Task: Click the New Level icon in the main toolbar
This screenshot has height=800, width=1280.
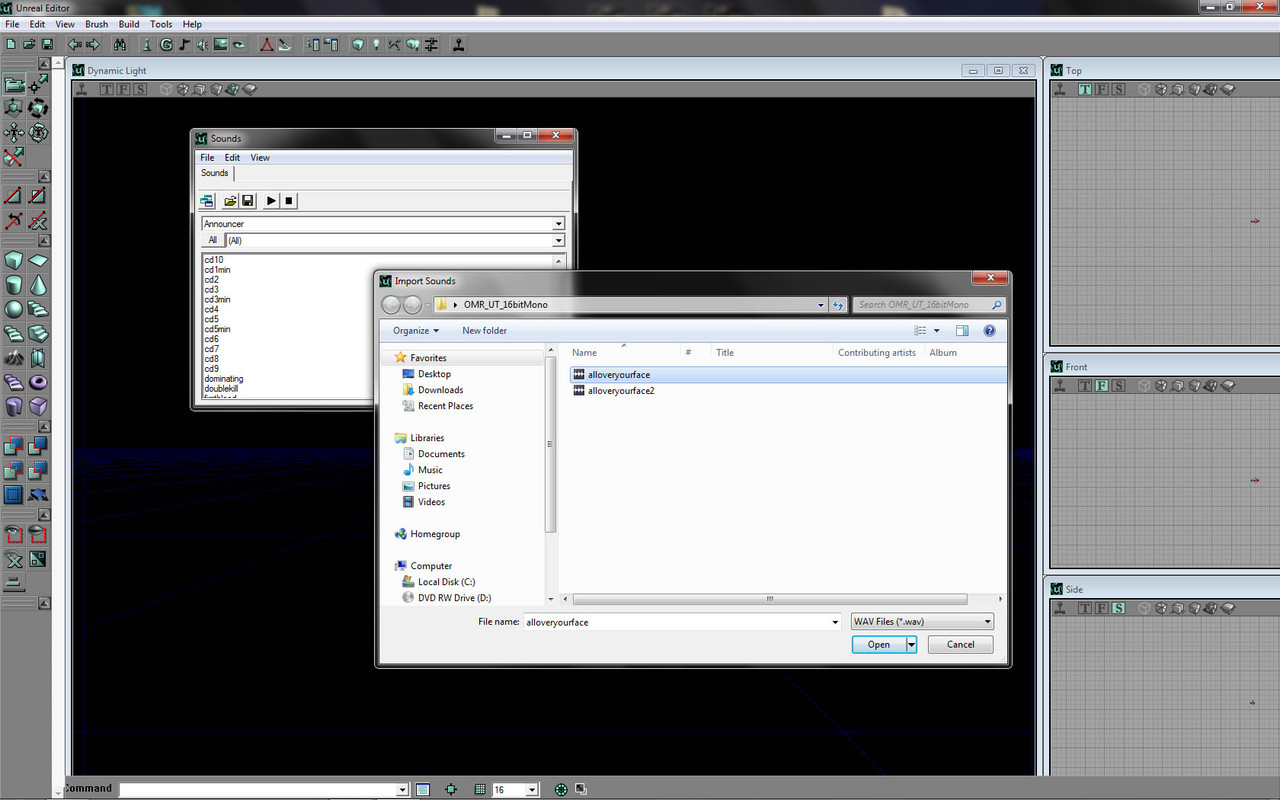Action: tap(11, 45)
